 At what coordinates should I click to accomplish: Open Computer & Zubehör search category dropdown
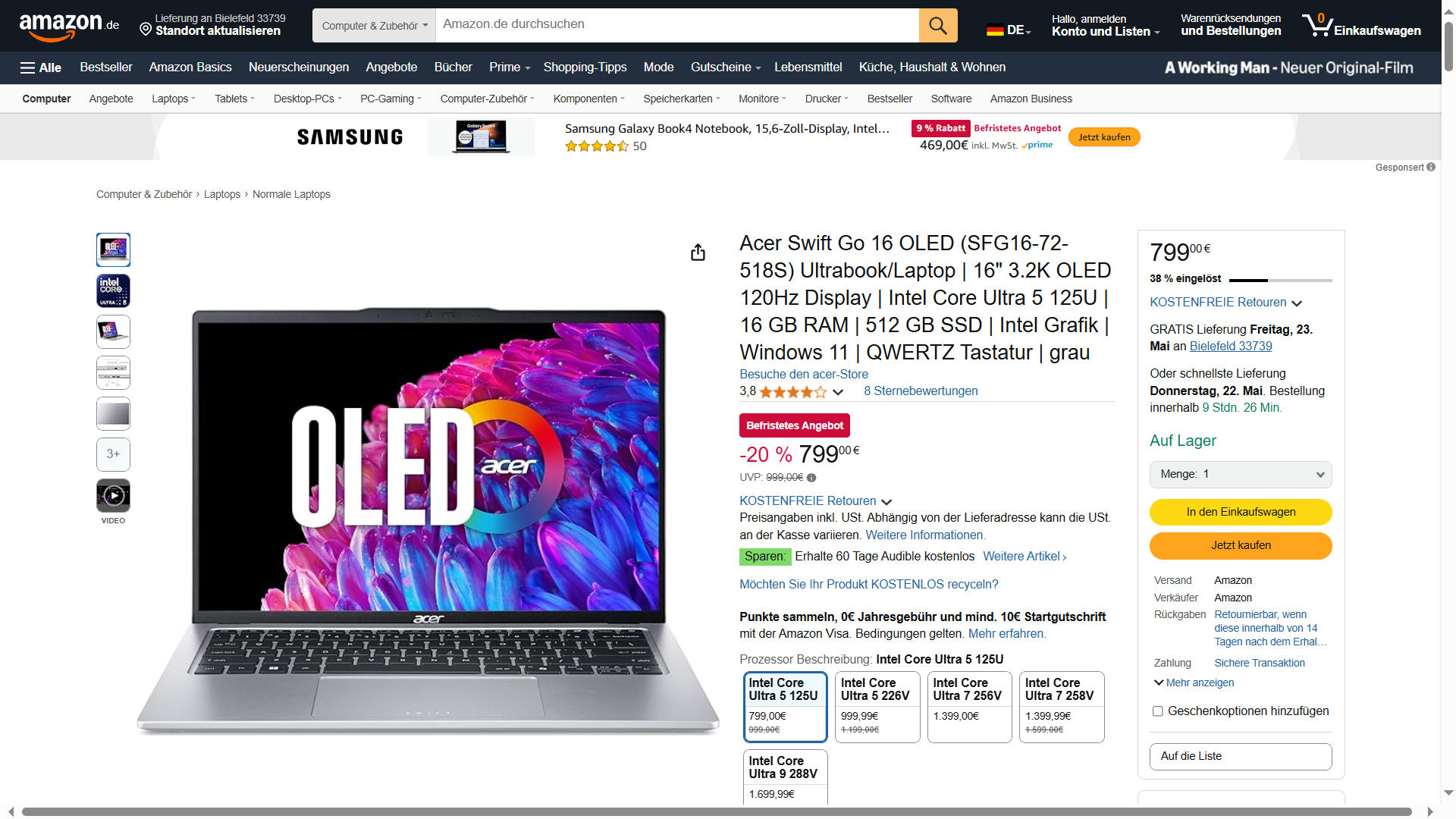pyautogui.click(x=374, y=26)
